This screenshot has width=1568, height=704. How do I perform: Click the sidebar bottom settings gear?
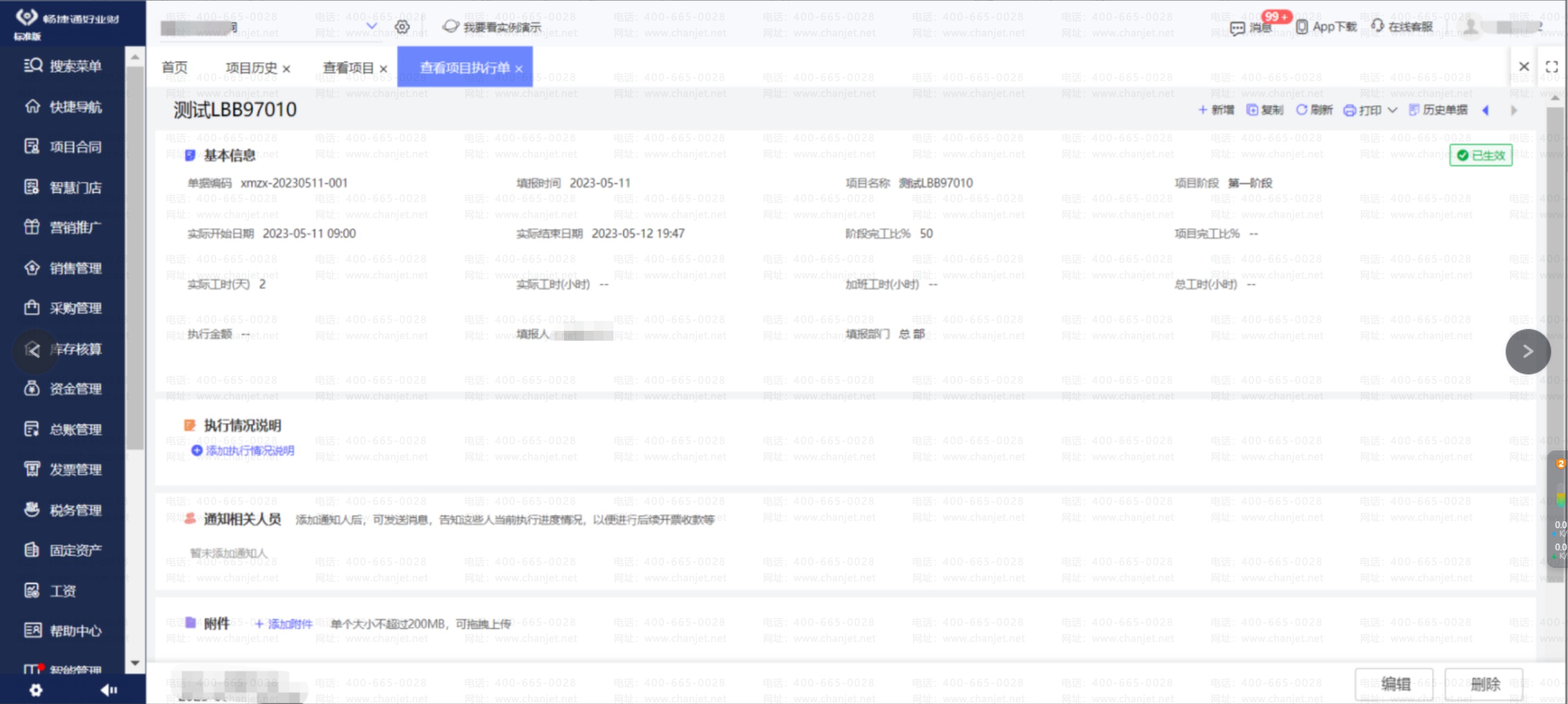coord(36,689)
